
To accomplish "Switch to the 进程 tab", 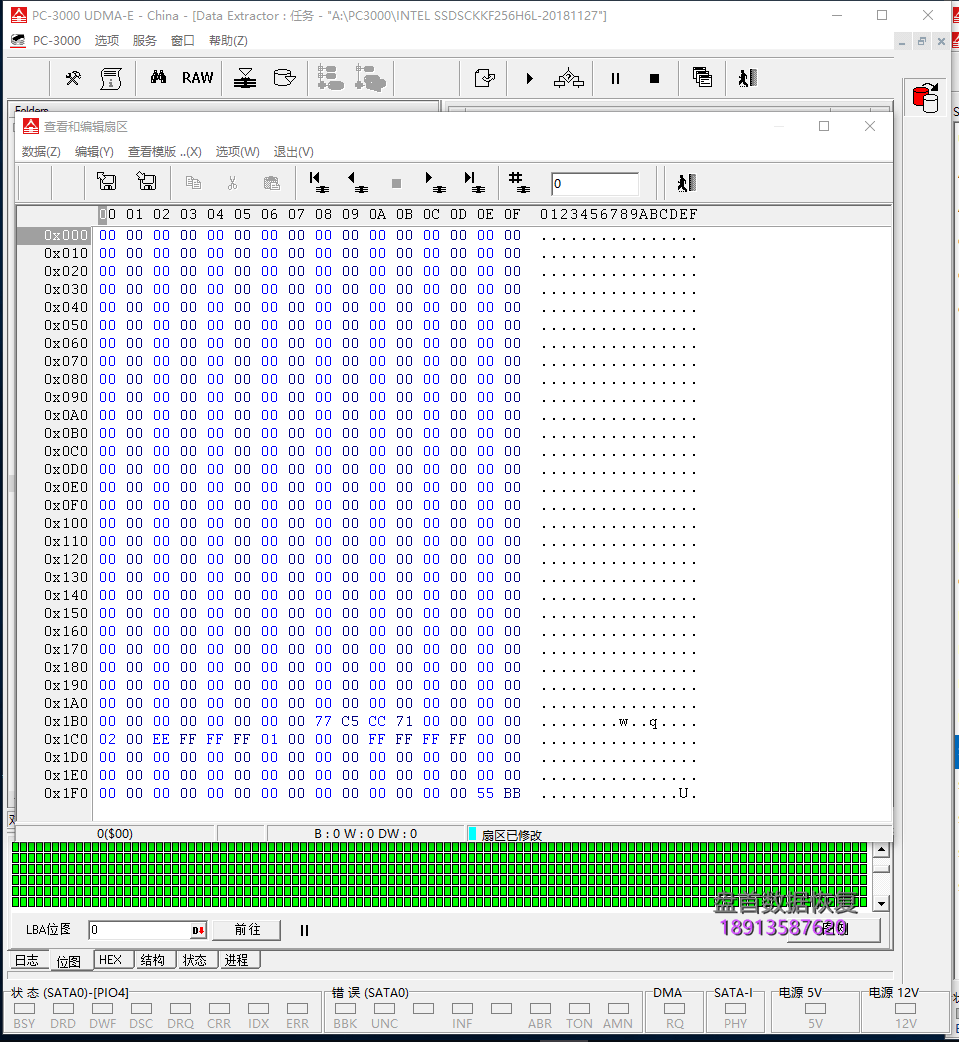I will [x=237, y=960].
